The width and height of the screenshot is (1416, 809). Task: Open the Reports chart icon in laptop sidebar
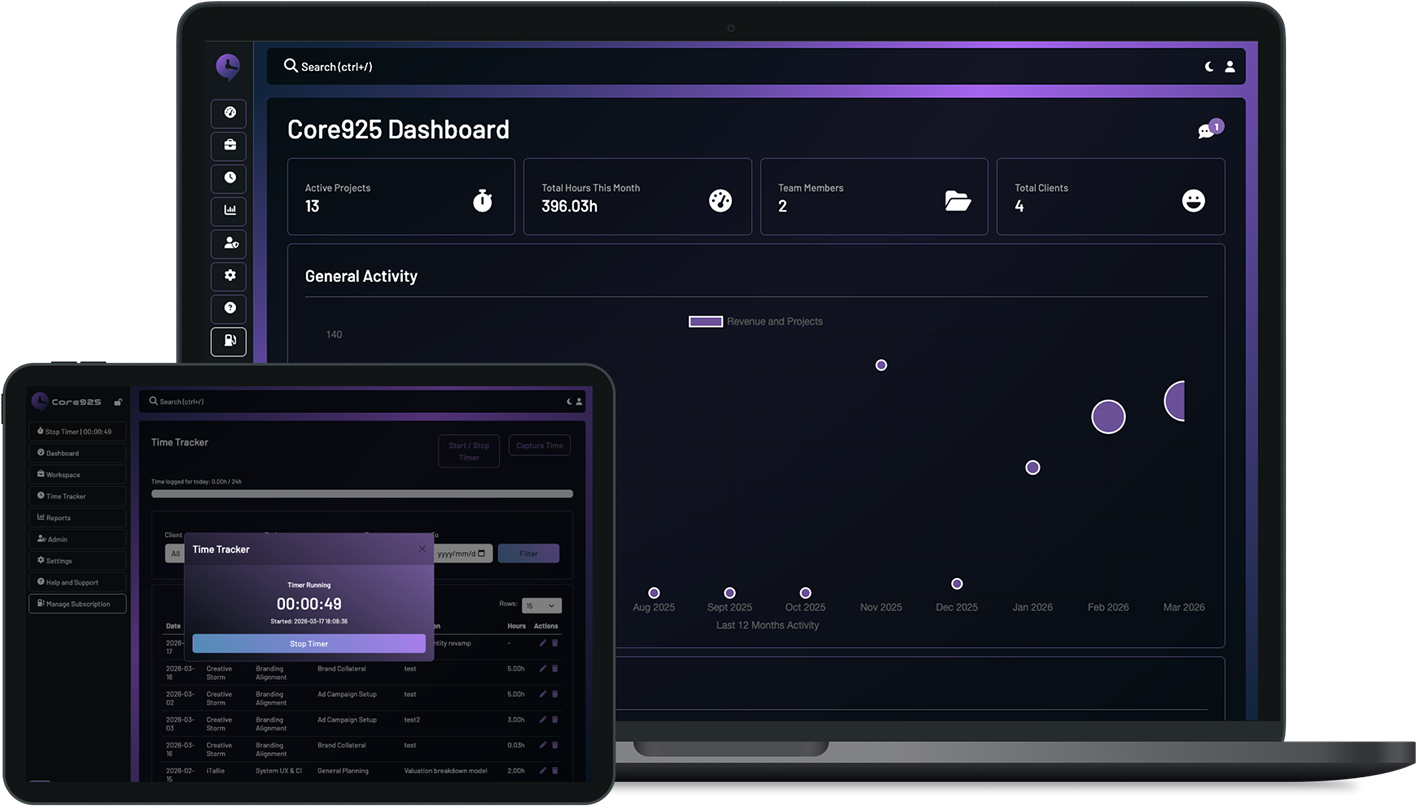click(229, 210)
